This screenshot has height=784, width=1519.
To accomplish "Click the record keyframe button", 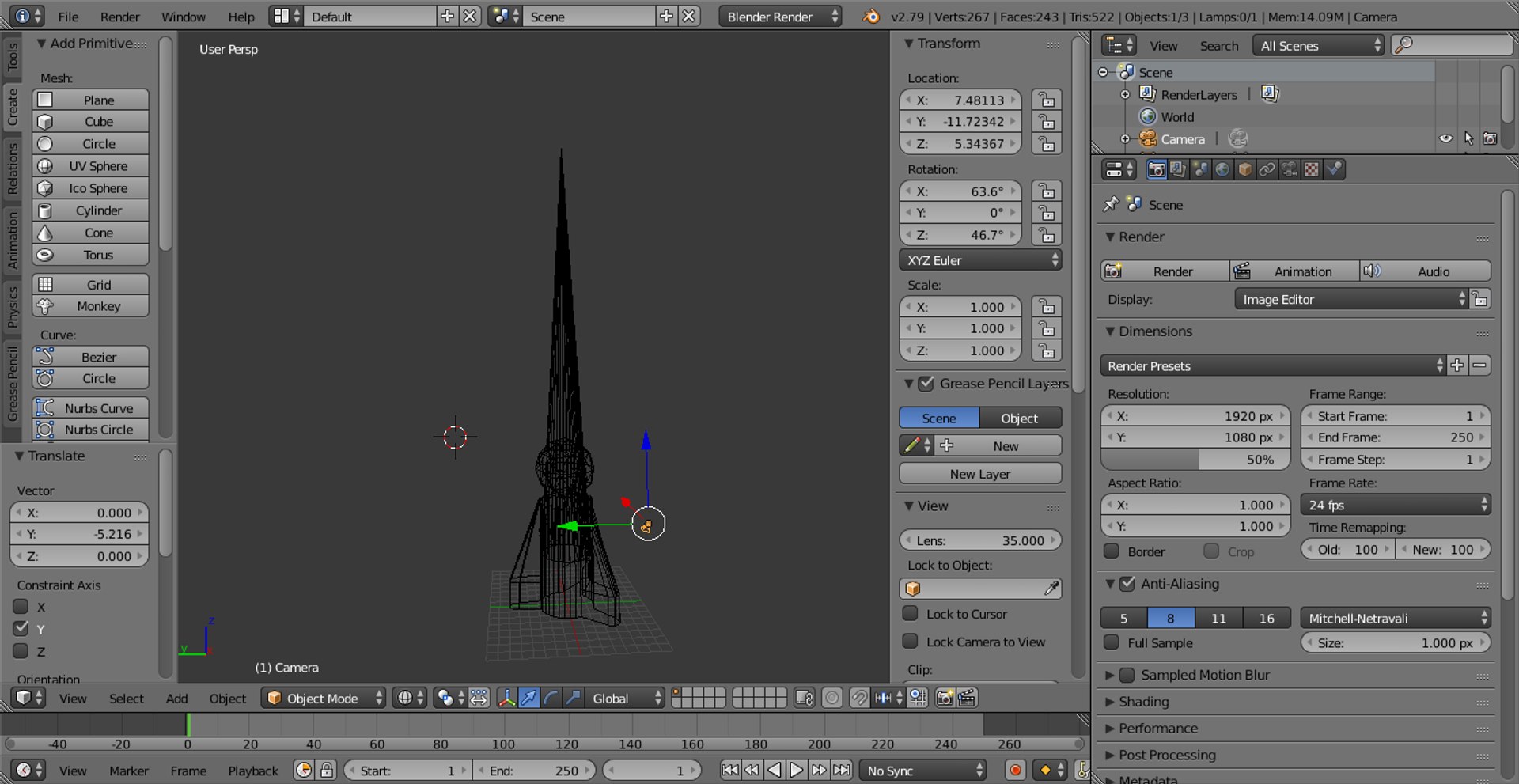I will [1015, 770].
